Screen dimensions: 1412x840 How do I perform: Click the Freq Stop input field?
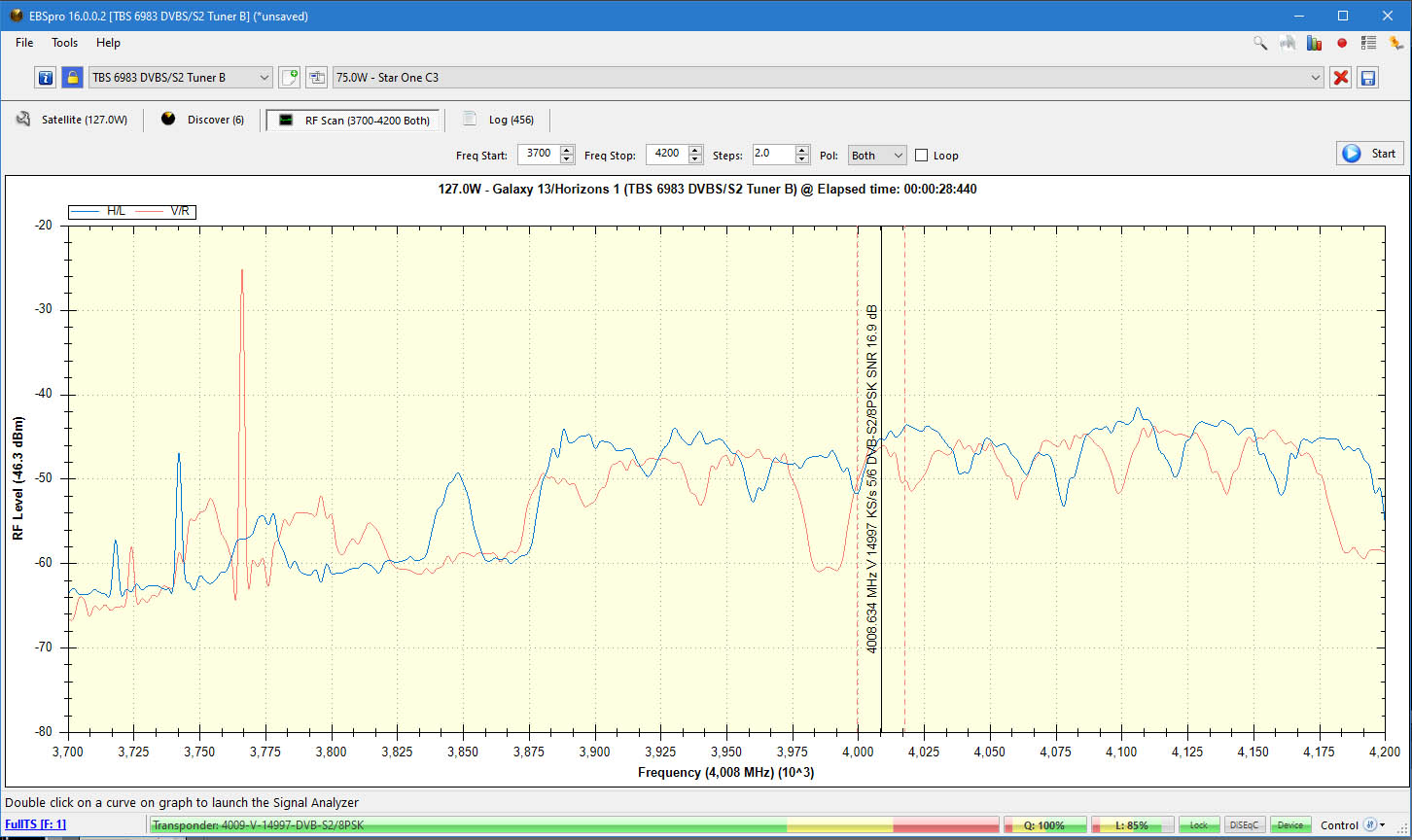click(x=666, y=154)
